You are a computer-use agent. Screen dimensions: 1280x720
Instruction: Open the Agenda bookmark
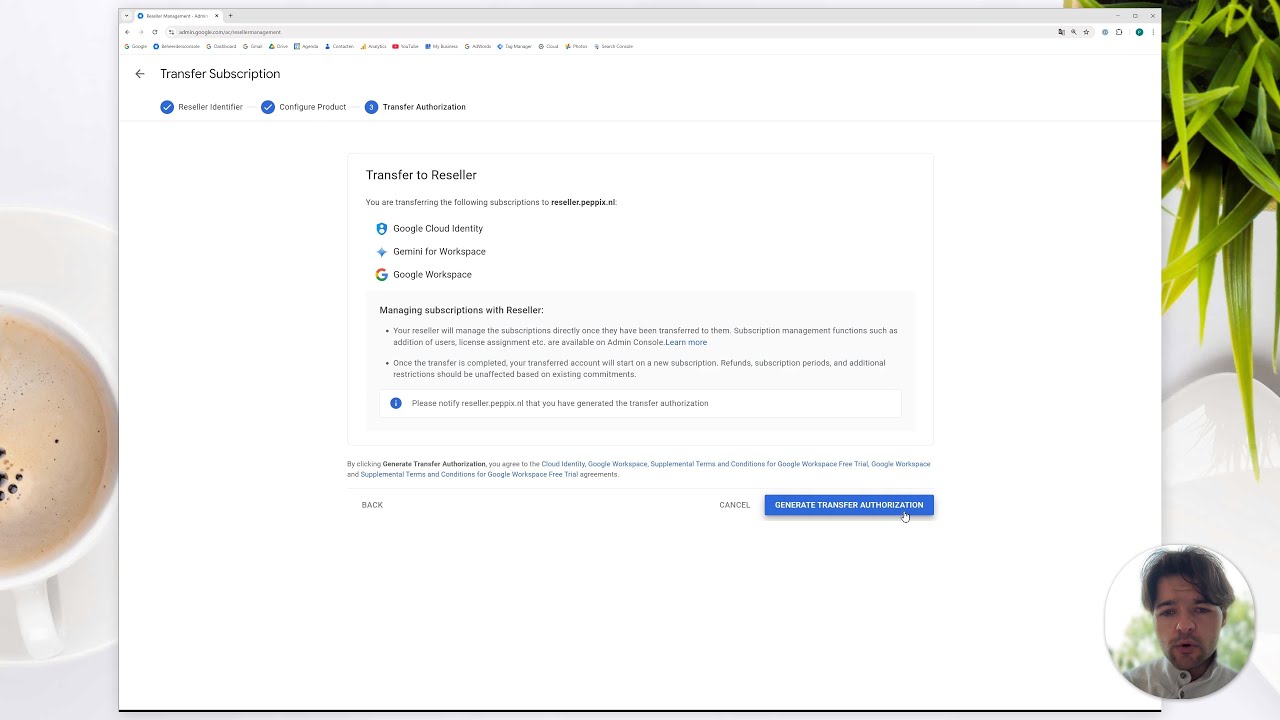[x=306, y=46]
